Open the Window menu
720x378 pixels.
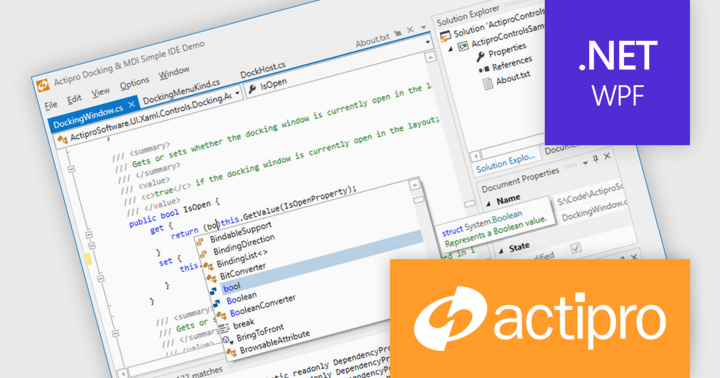[x=174, y=73]
